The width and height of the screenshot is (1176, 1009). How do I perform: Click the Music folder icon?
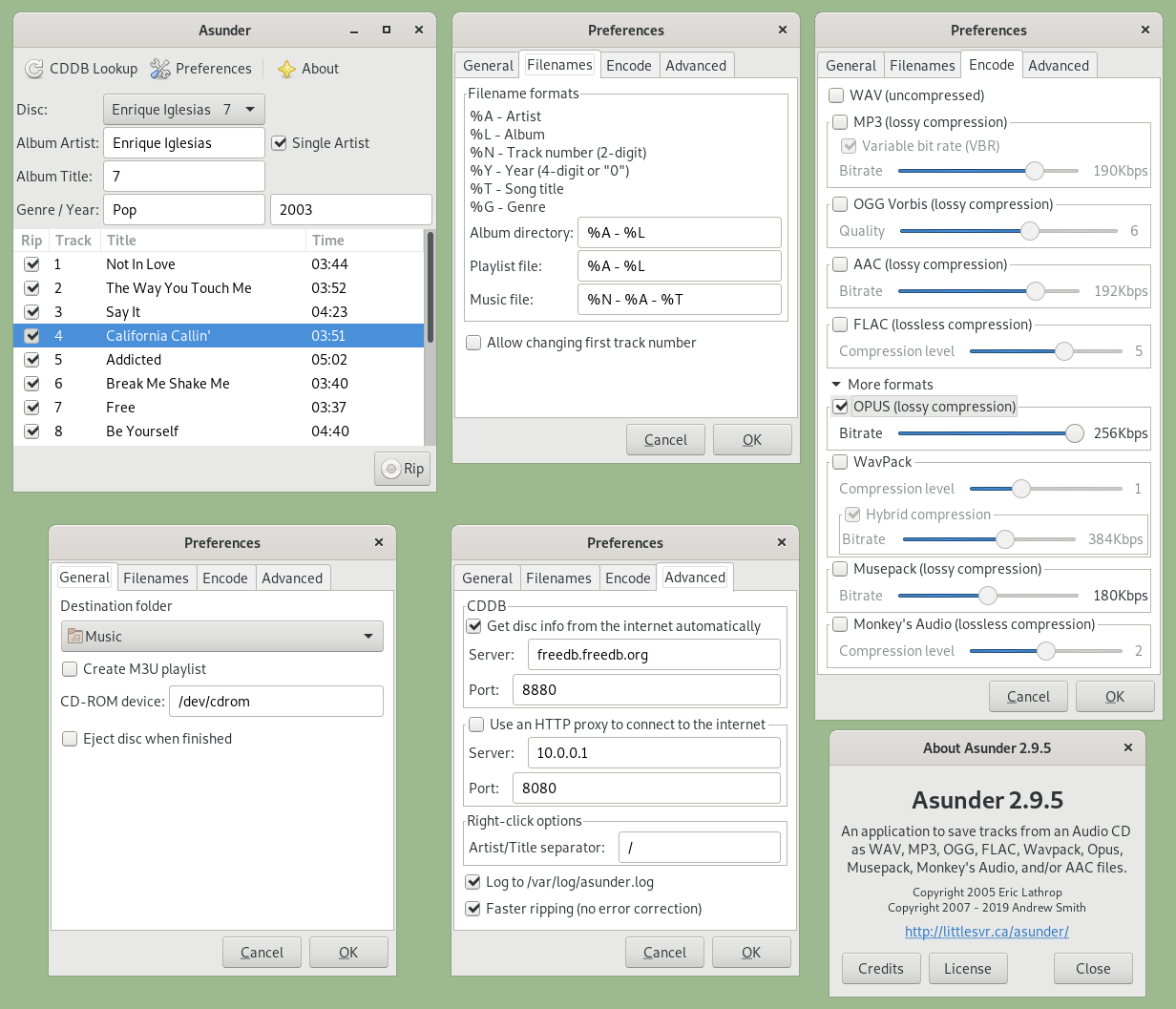74,637
